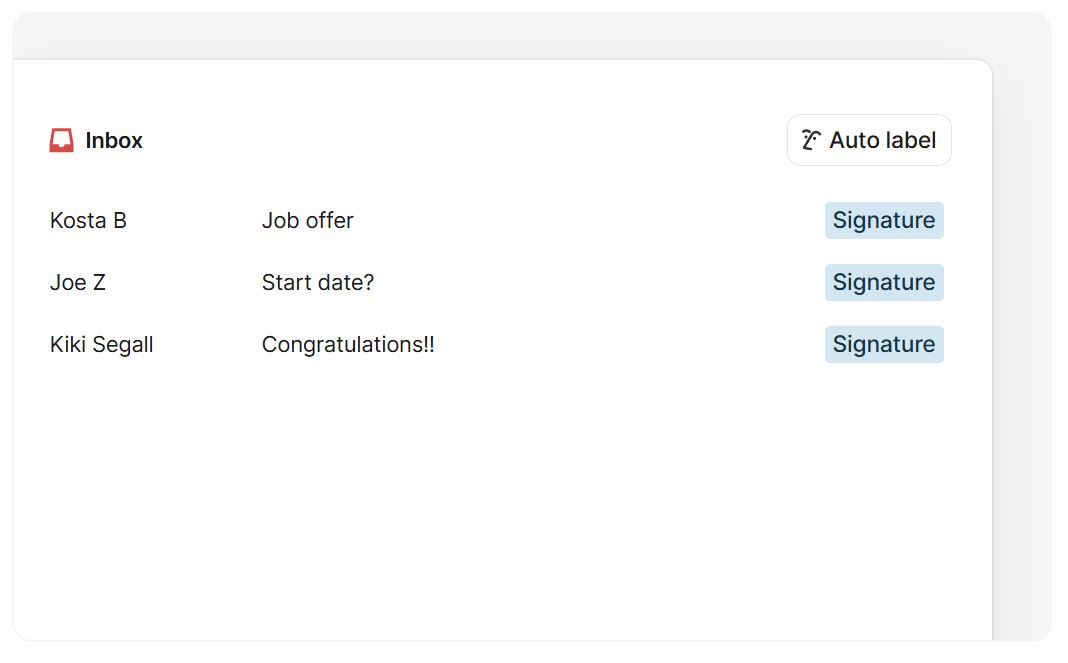
Task: Click Signature tag on Start date? email
Action: (884, 282)
